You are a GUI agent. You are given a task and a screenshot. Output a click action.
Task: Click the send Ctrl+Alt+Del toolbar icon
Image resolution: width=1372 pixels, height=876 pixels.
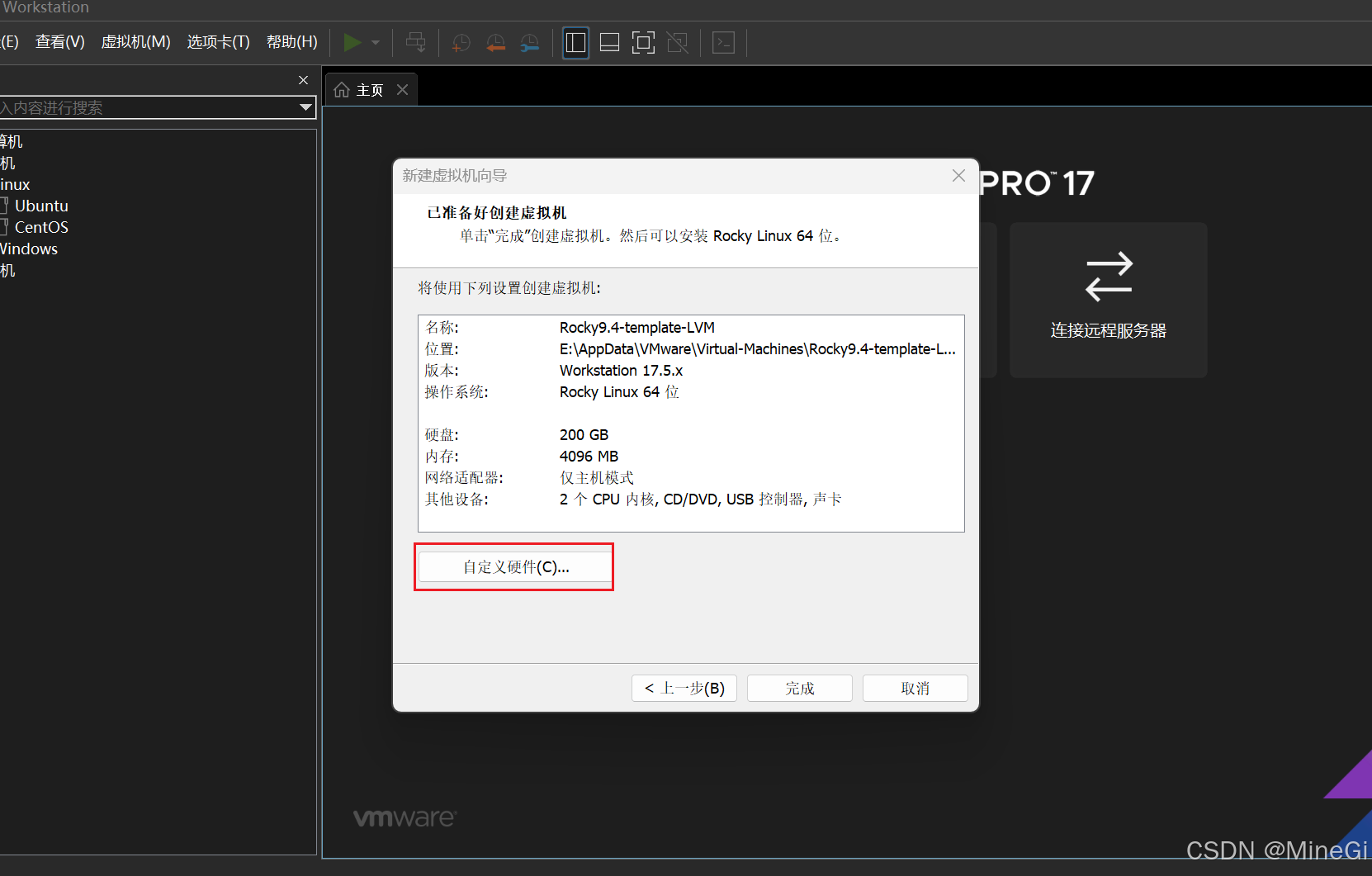point(416,43)
